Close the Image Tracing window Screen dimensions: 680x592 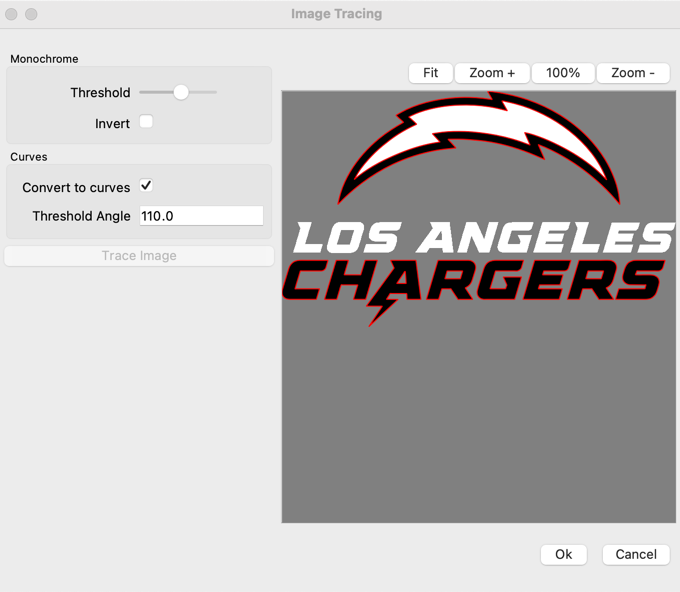11,14
